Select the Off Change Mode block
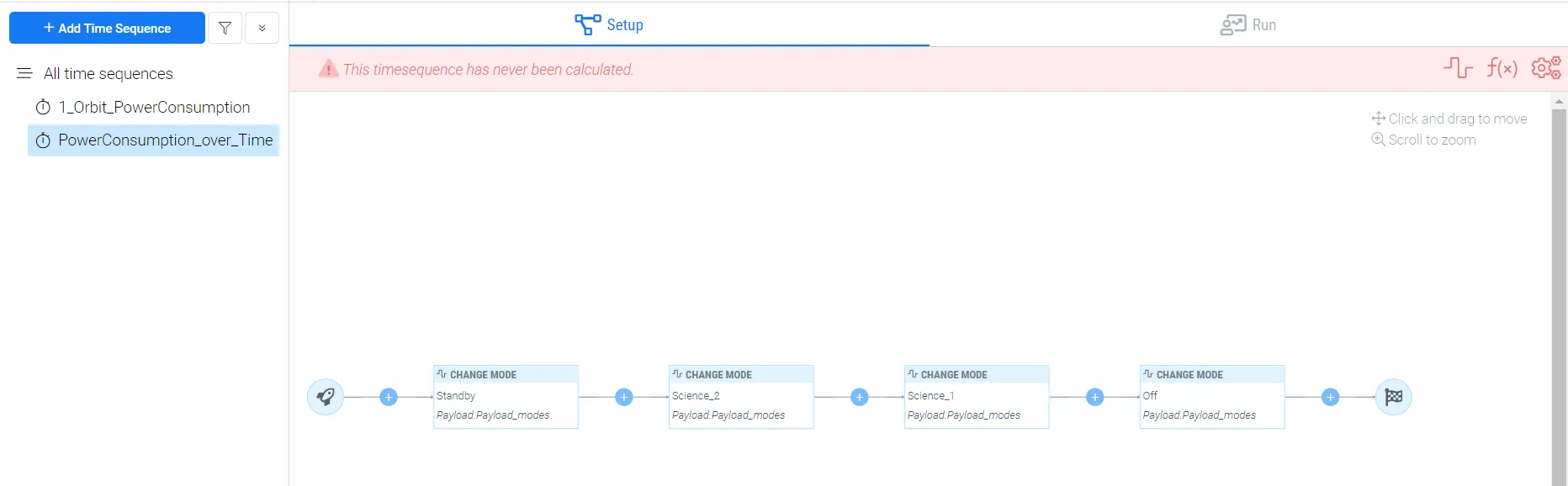1568x486 pixels. [1212, 397]
